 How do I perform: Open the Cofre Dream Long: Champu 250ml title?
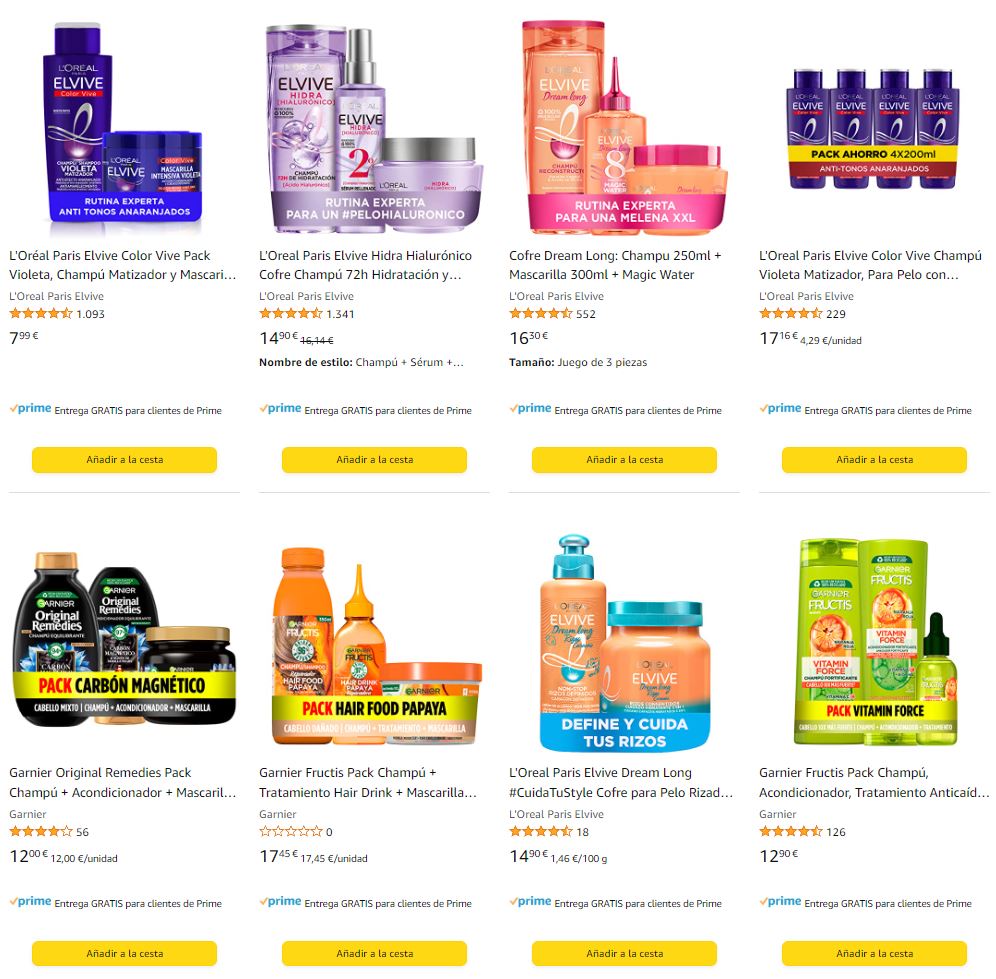coord(615,265)
